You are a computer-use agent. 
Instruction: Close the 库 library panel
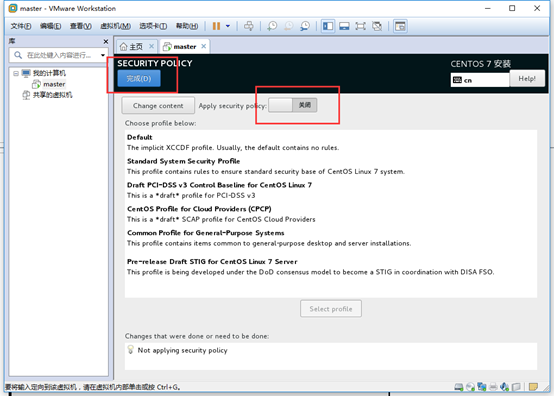point(106,41)
